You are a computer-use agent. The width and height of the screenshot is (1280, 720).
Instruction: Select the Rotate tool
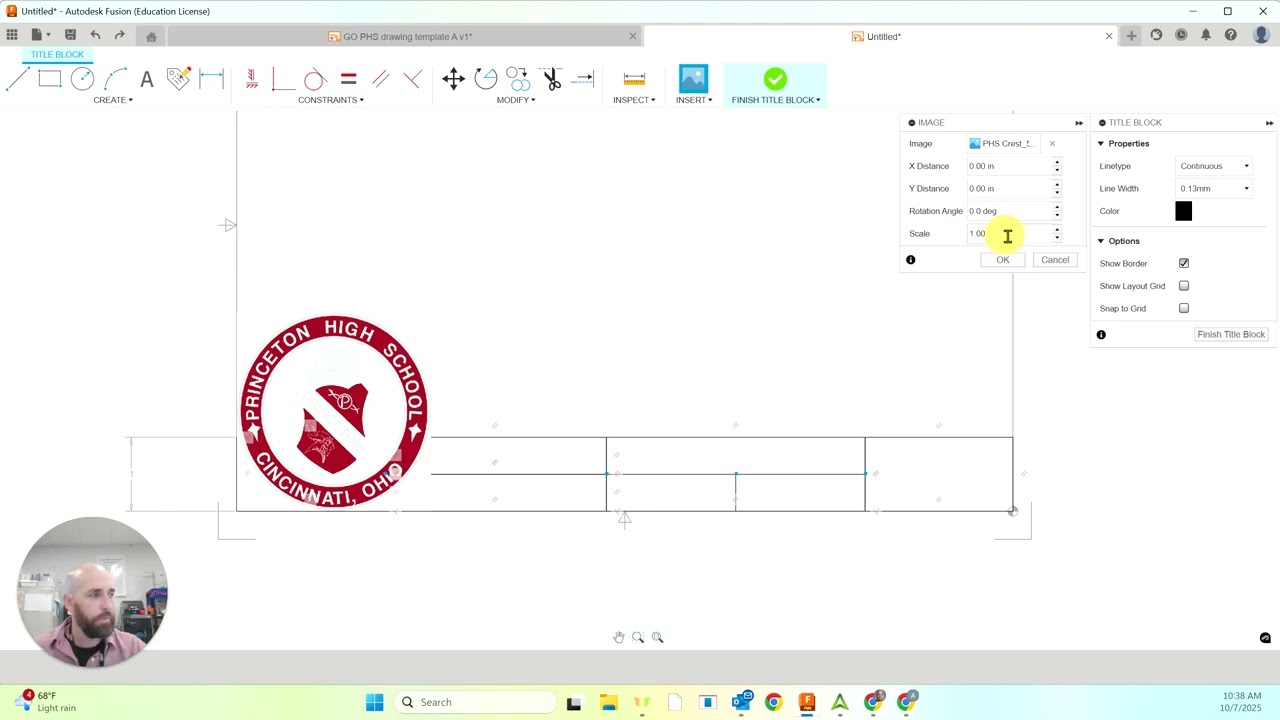point(485,79)
